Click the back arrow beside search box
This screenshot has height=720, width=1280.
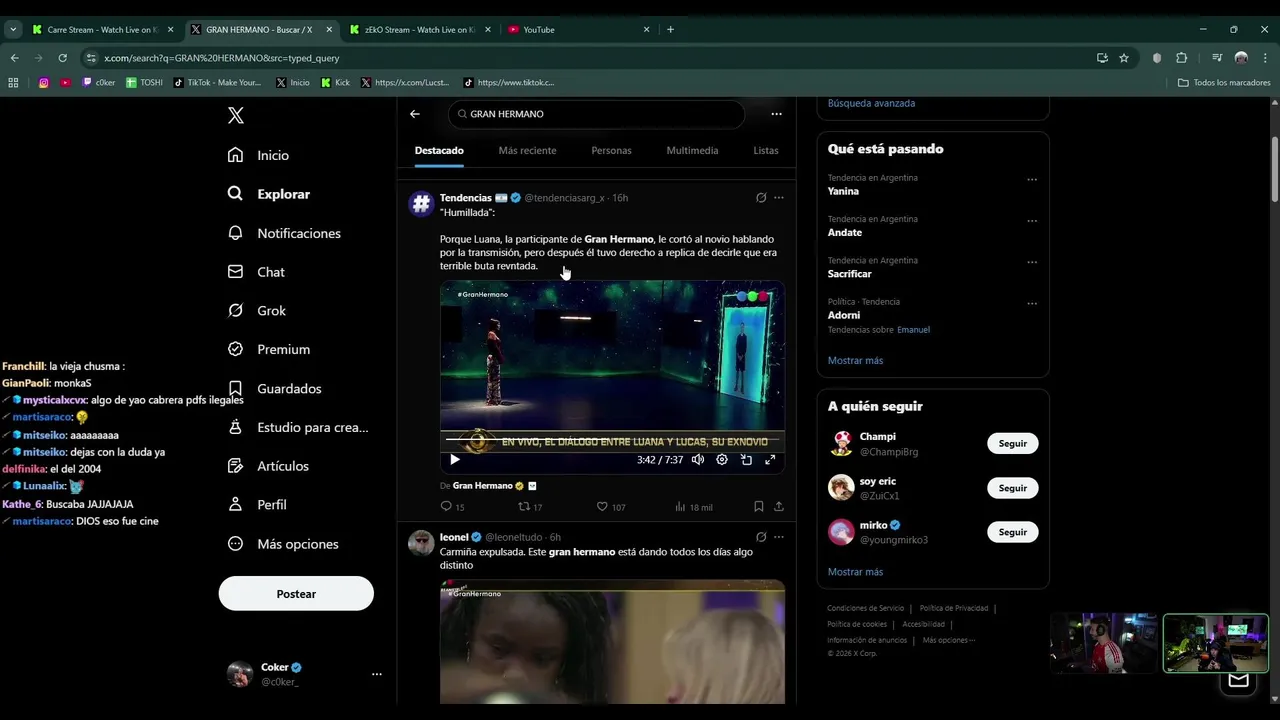pyautogui.click(x=415, y=114)
